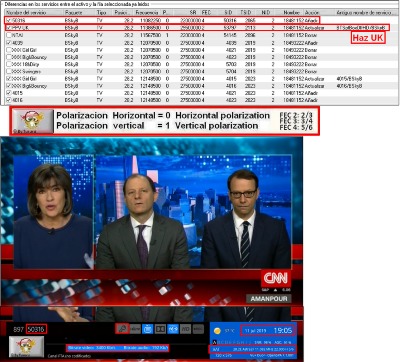
Task: Toggle the checkbox for service 4016
Action: click(9, 100)
